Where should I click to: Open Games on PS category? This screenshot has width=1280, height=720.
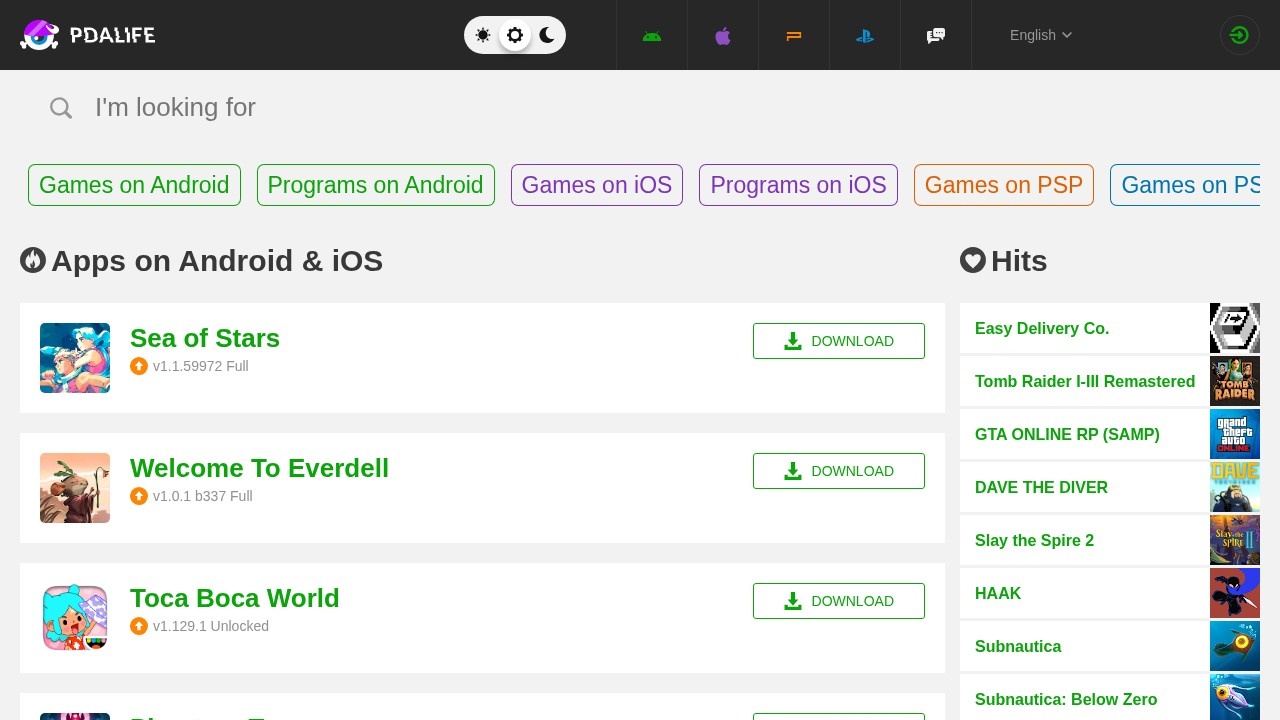1185,185
